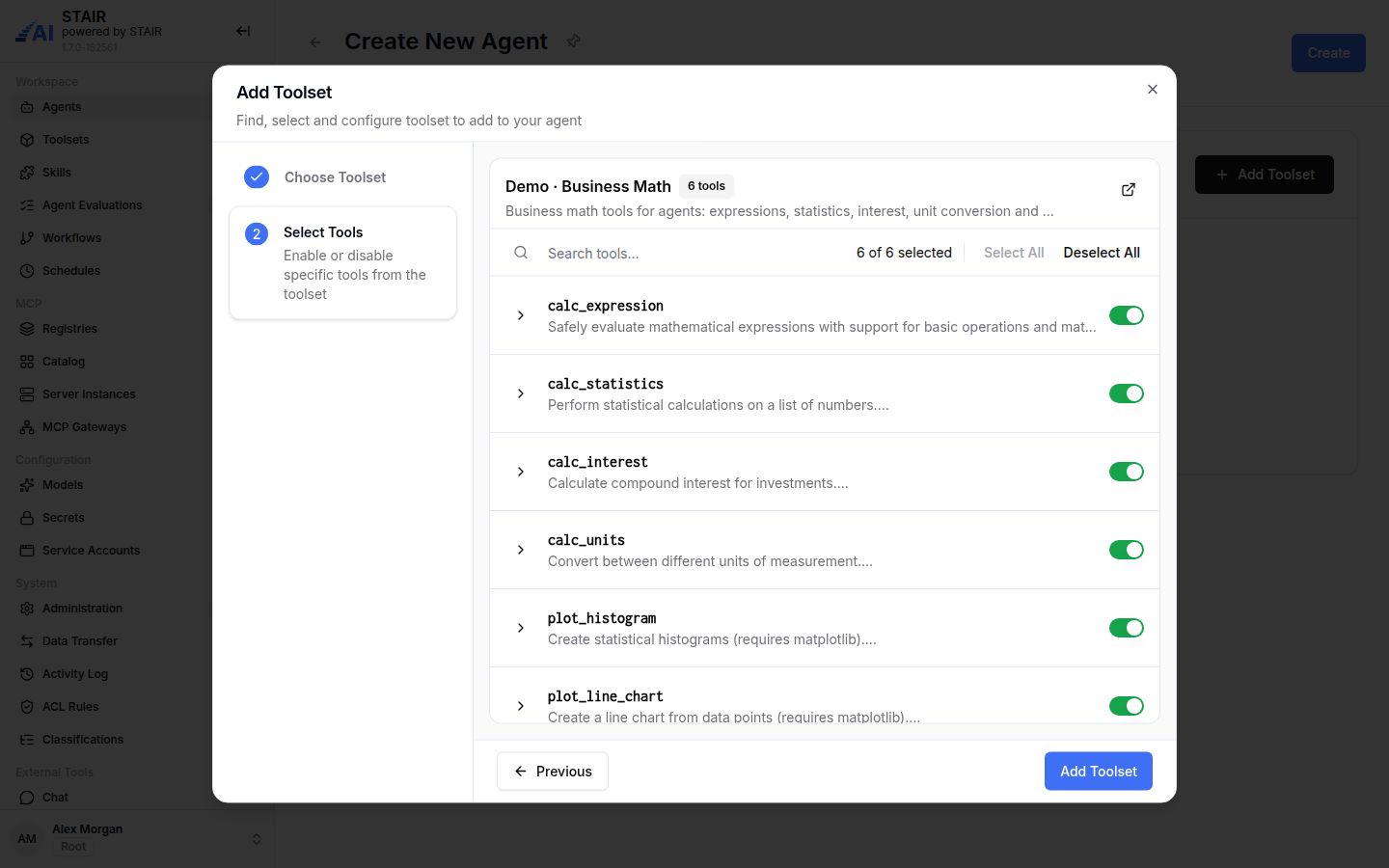Viewport: 1389px width, 868px height.
Task: Click the Agent Evaluations sidebar icon
Action: (x=27, y=205)
